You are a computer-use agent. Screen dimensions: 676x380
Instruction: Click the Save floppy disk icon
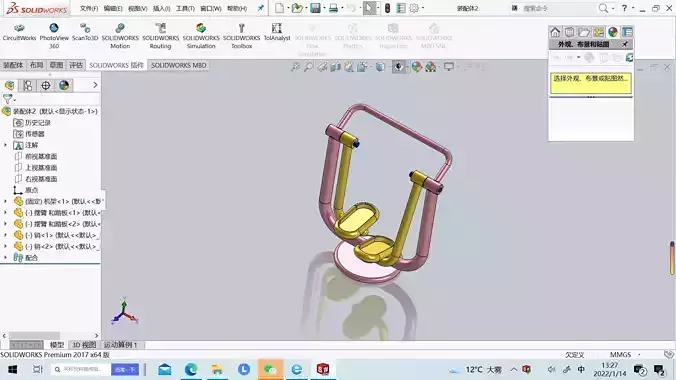coord(315,8)
